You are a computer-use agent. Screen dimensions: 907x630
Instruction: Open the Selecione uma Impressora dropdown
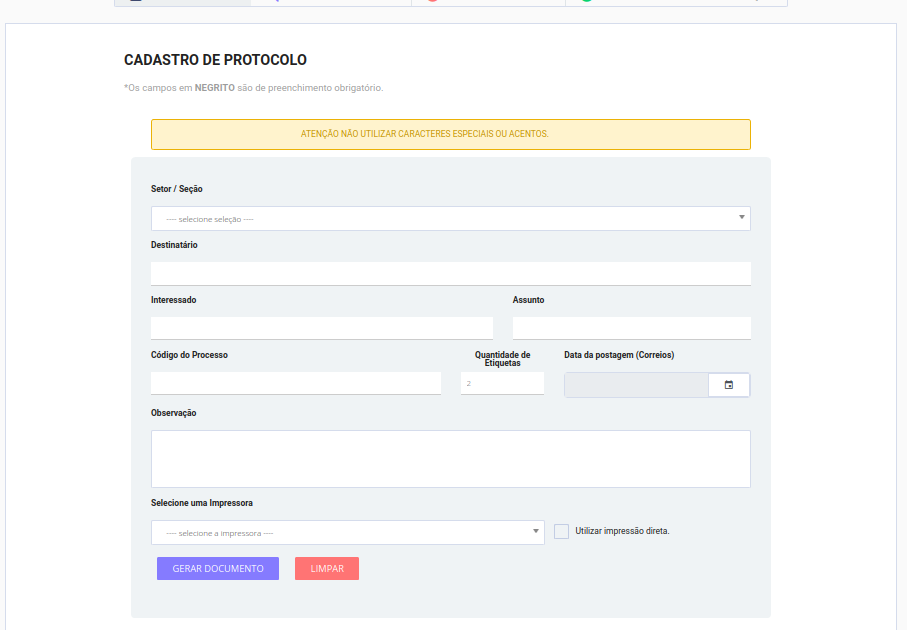pos(348,532)
